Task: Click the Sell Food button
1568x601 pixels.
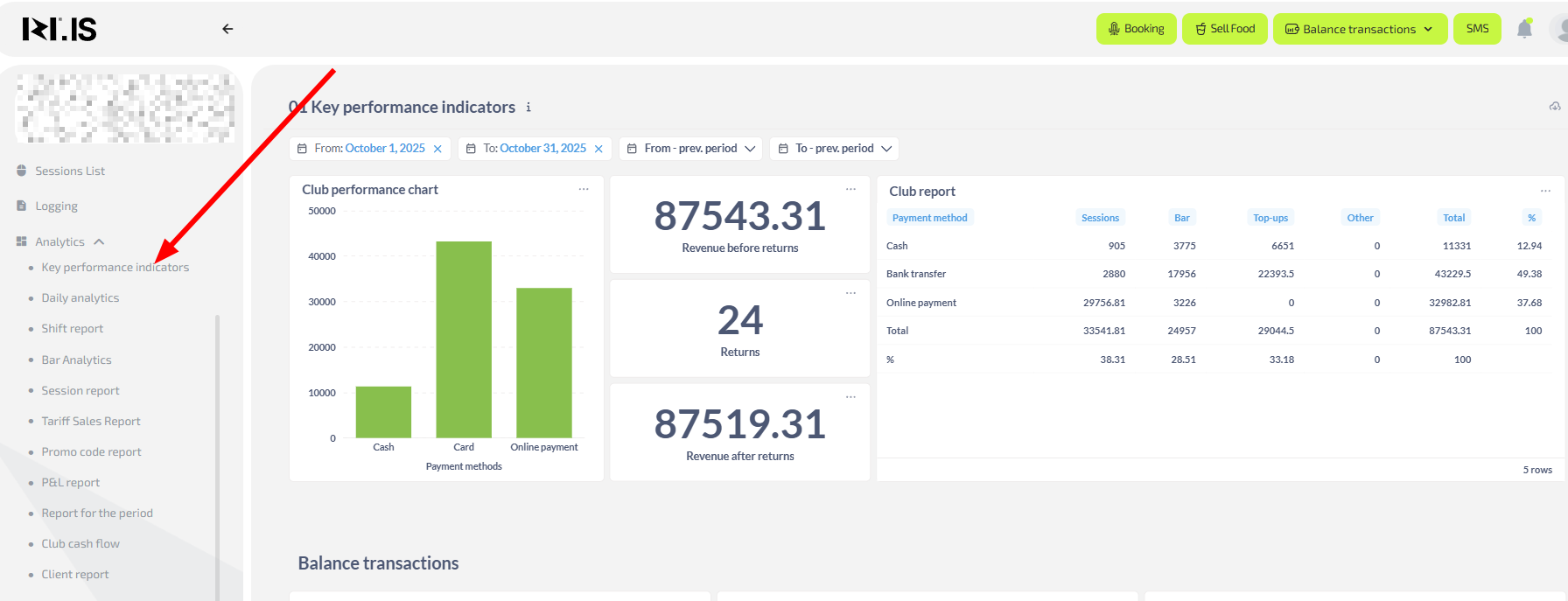Action: tap(1224, 29)
